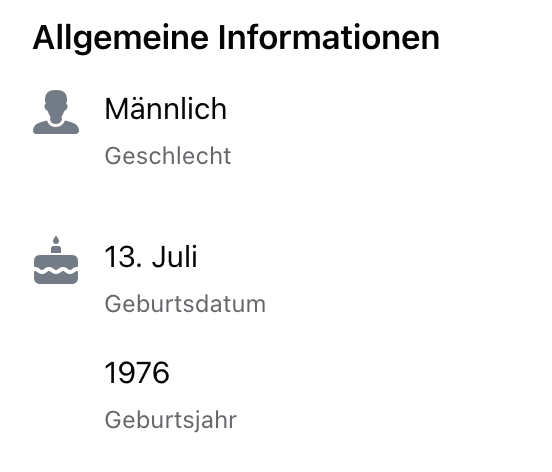Select the 'Juli' month text
Screen dimensions: 552x472
coord(175,257)
